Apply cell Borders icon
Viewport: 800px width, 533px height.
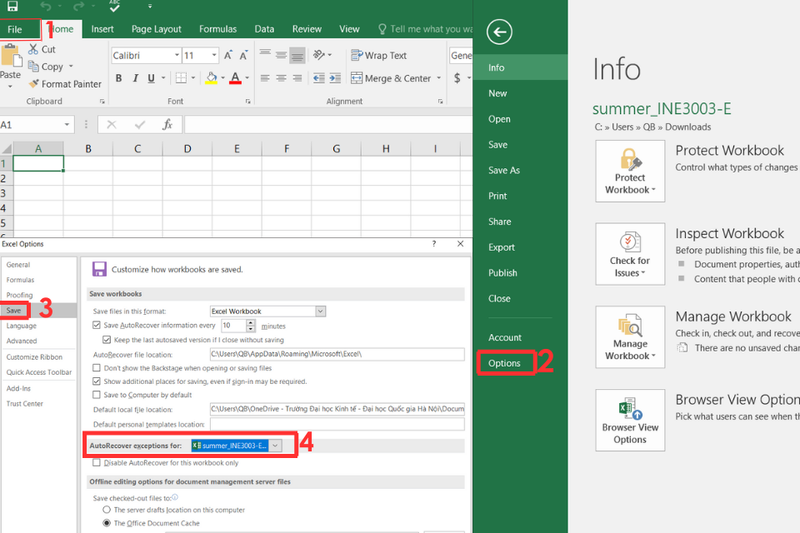coord(181,78)
